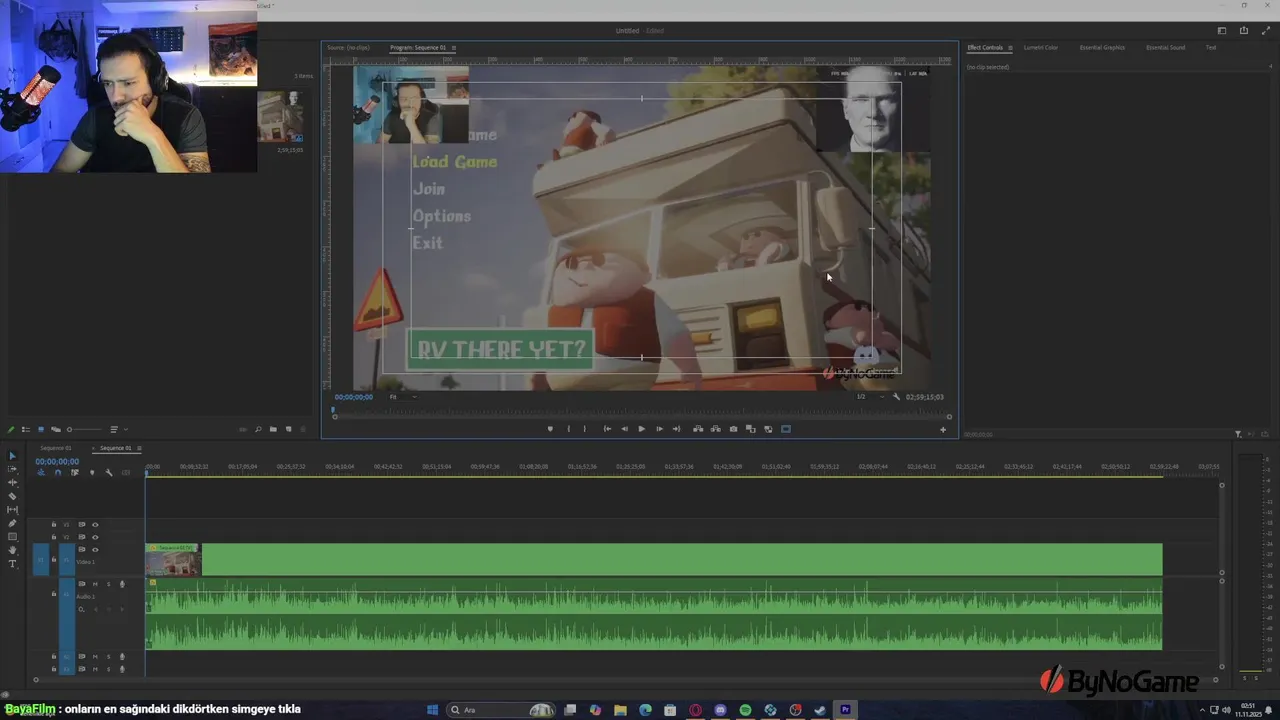1280x720 pixels.
Task: Step forward one frame
Action: tap(659, 429)
